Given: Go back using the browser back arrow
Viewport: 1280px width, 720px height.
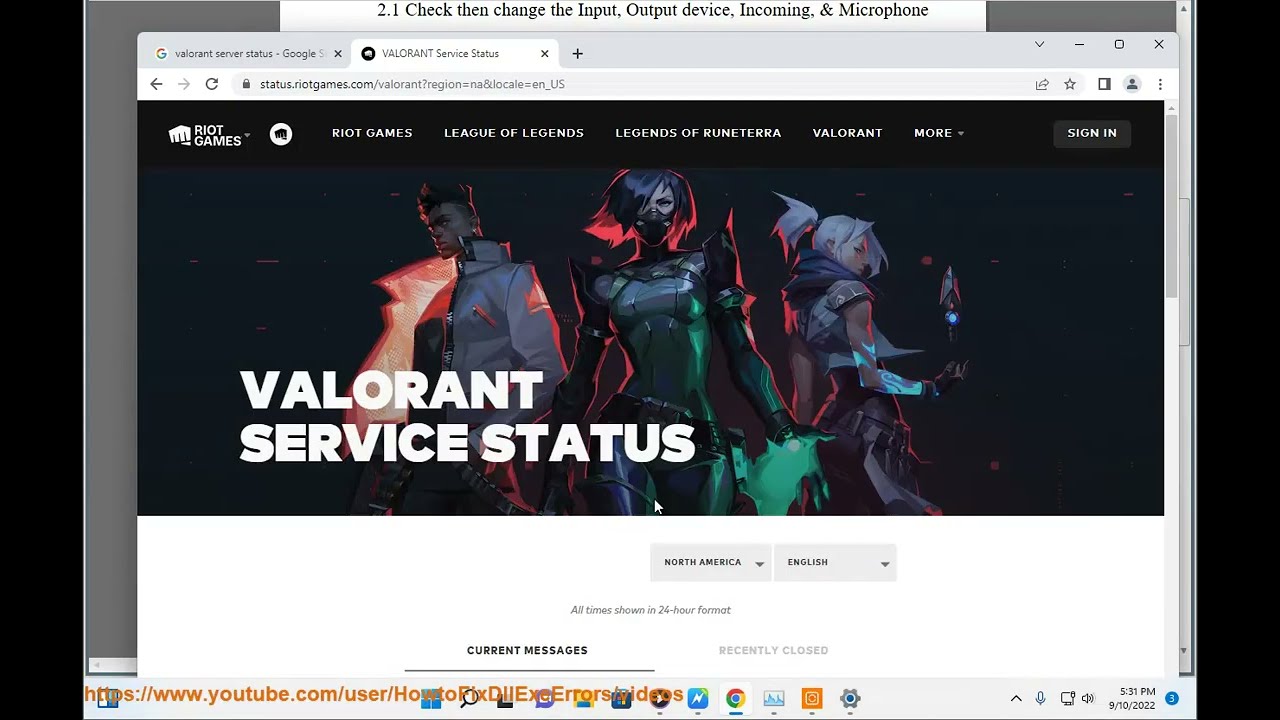Looking at the screenshot, I should click(x=156, y=84).
